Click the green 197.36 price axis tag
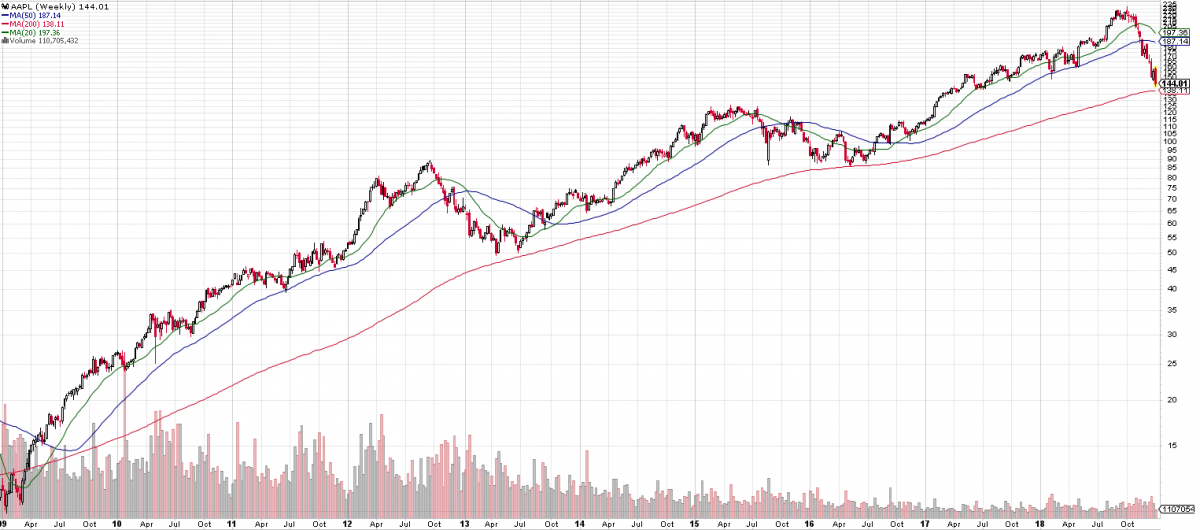Viewport: 1200px width, 530px height. click(1174, 31)
